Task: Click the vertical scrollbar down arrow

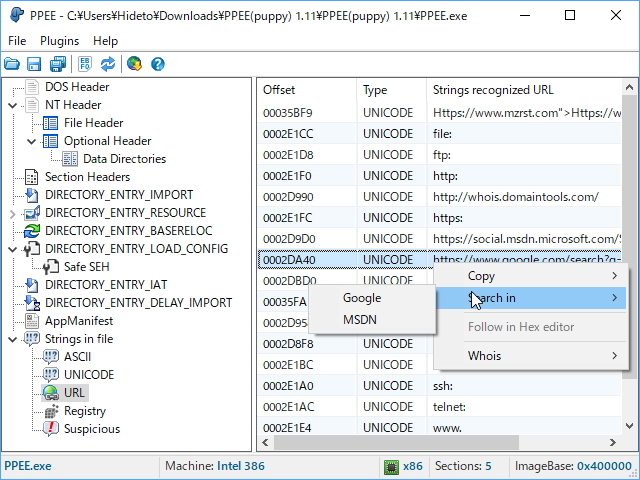Action: pyautogui.click(x=629, y=426)
